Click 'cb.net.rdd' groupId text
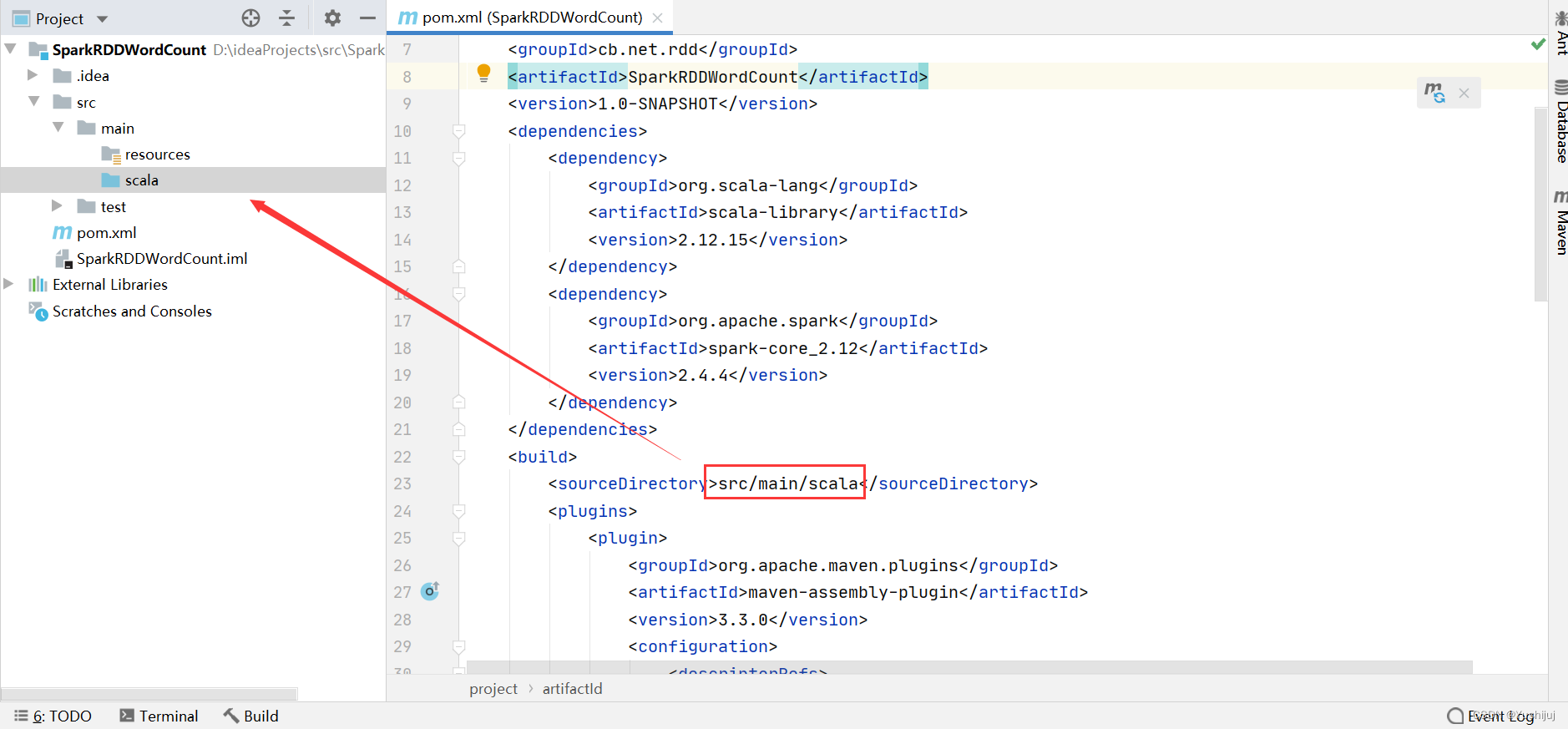Image resolution: width=1568 pixels, height=729 pixels. (648, 49)
